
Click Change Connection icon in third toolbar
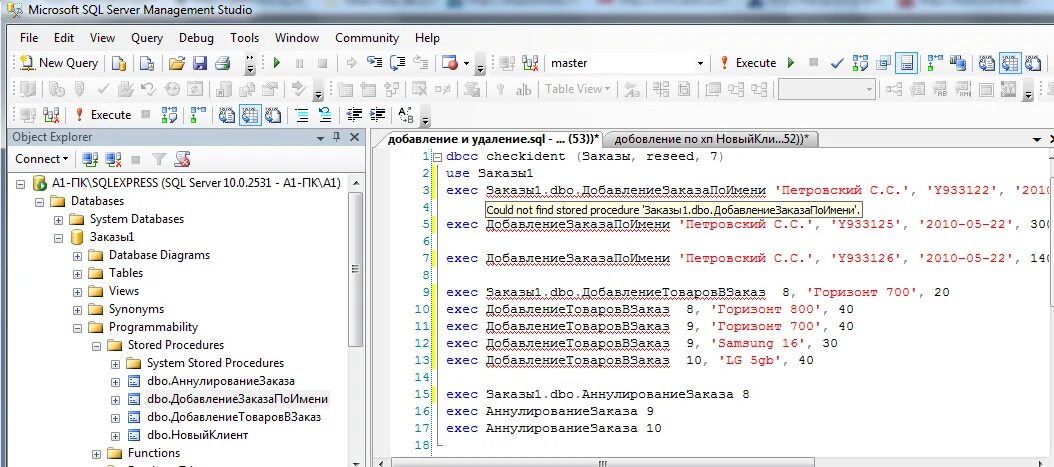tap(50, 115)
